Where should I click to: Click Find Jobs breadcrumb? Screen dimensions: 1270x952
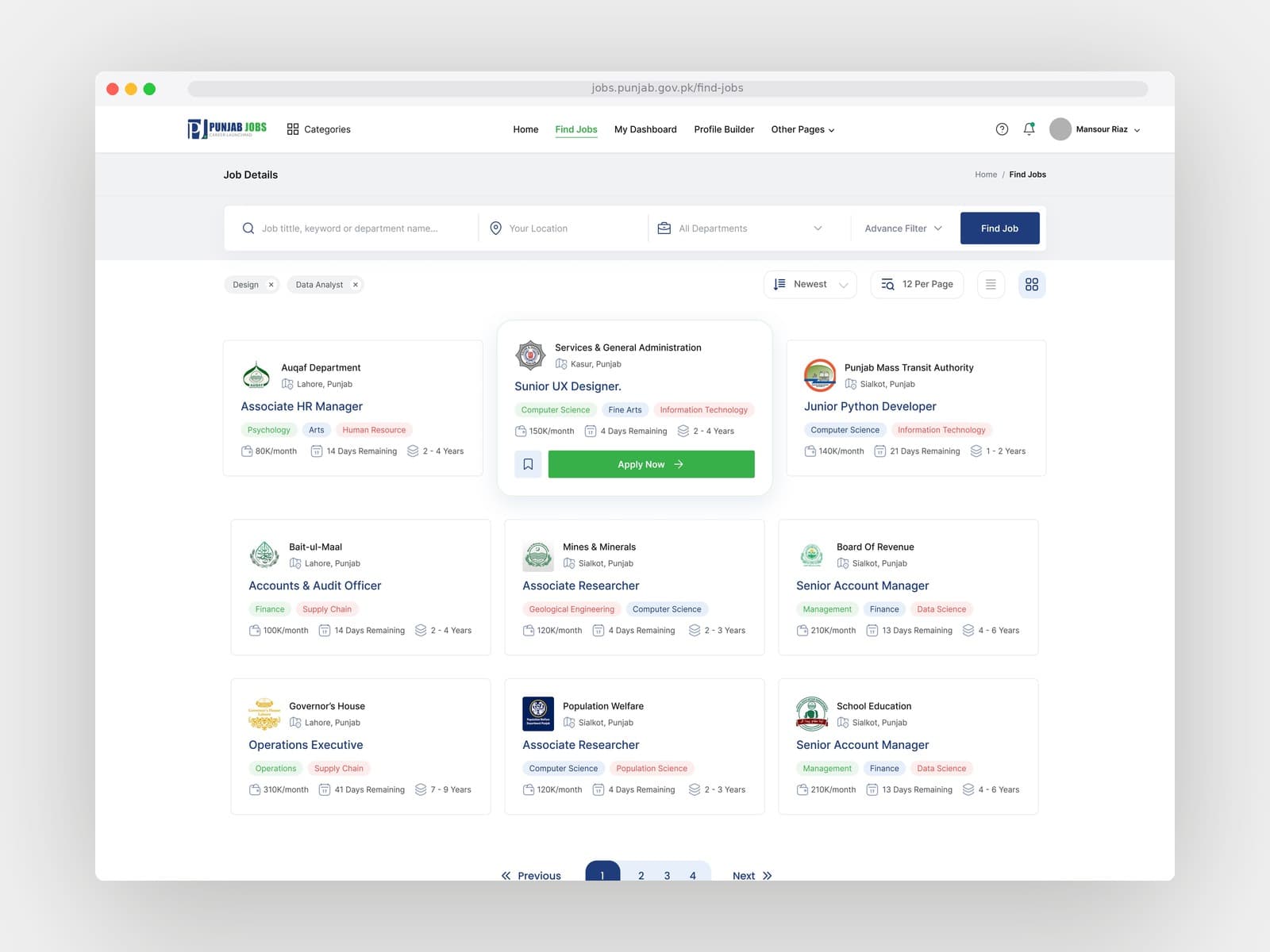click(1027, 175)
